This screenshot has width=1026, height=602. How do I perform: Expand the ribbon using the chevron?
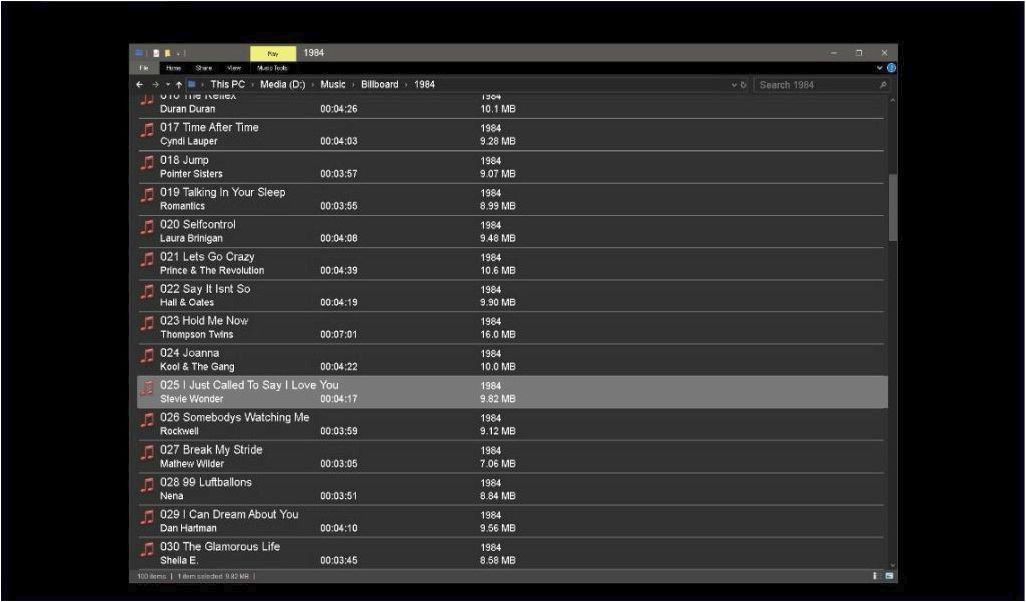tap(879, 68)
